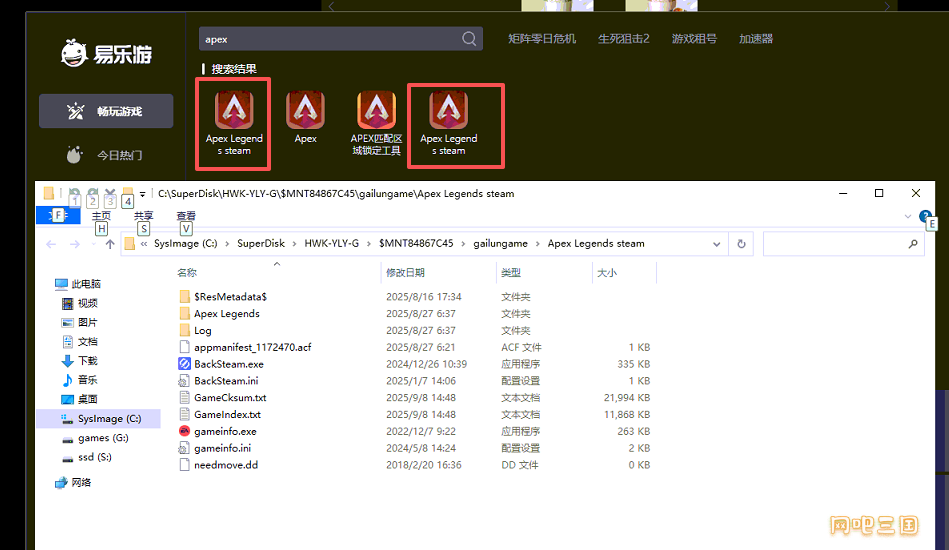Open the quick access toolbar customize dropdown
This screenshot has width=949, height=550.
[x=143, y=194]
